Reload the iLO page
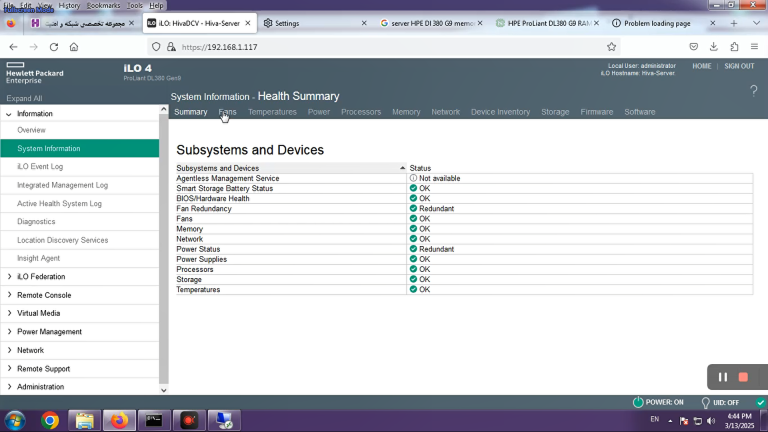This screenshot has height=432, width=768. coord(54,47)
